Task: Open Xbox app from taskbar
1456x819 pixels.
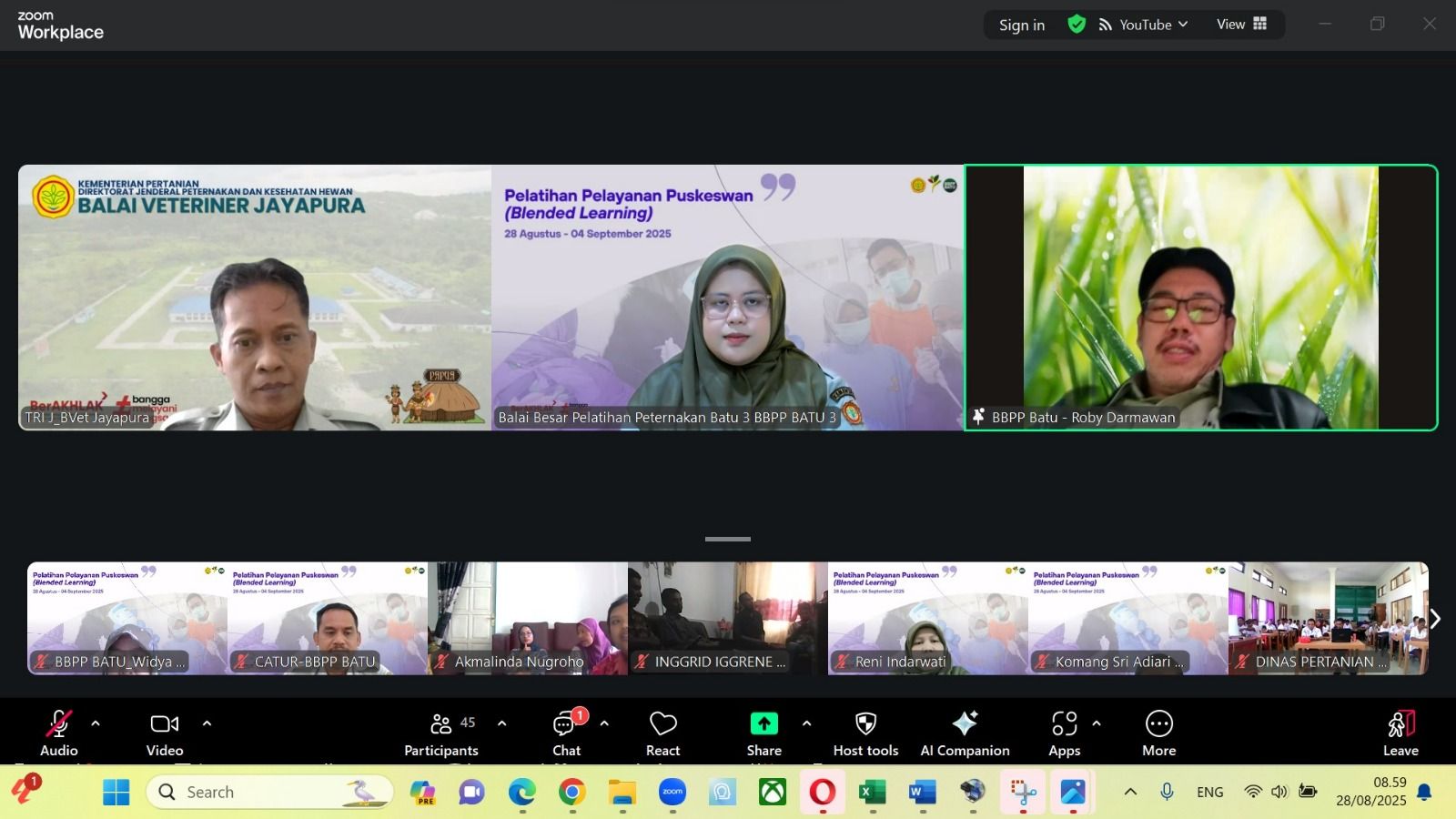Action: coord(773,792)
